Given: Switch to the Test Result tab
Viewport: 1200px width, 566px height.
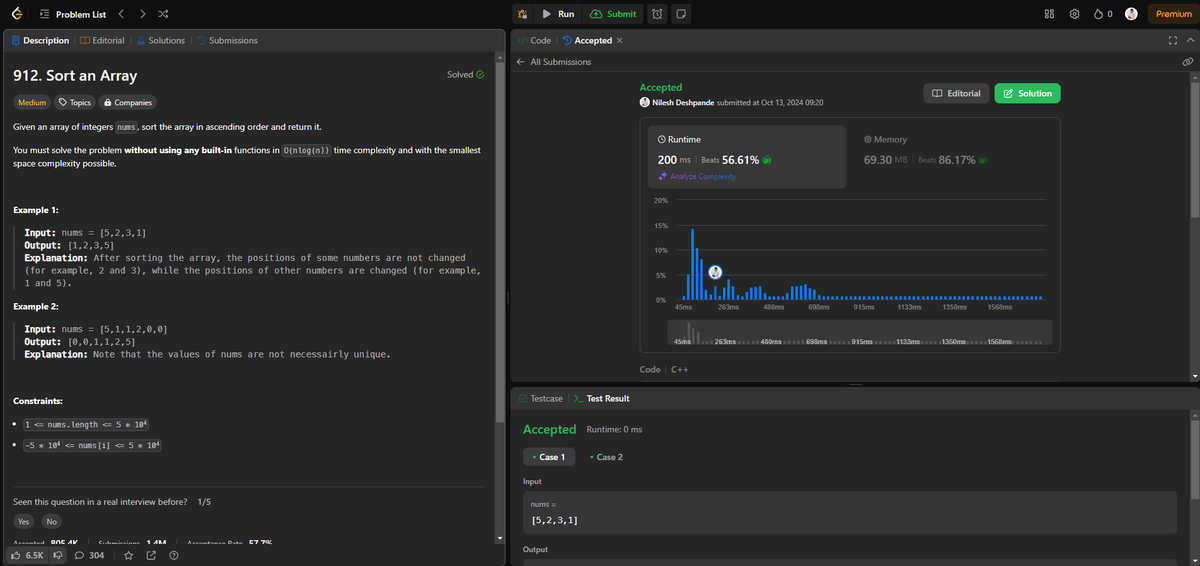Looking at the screenshot, I should (x=601, y=398).
